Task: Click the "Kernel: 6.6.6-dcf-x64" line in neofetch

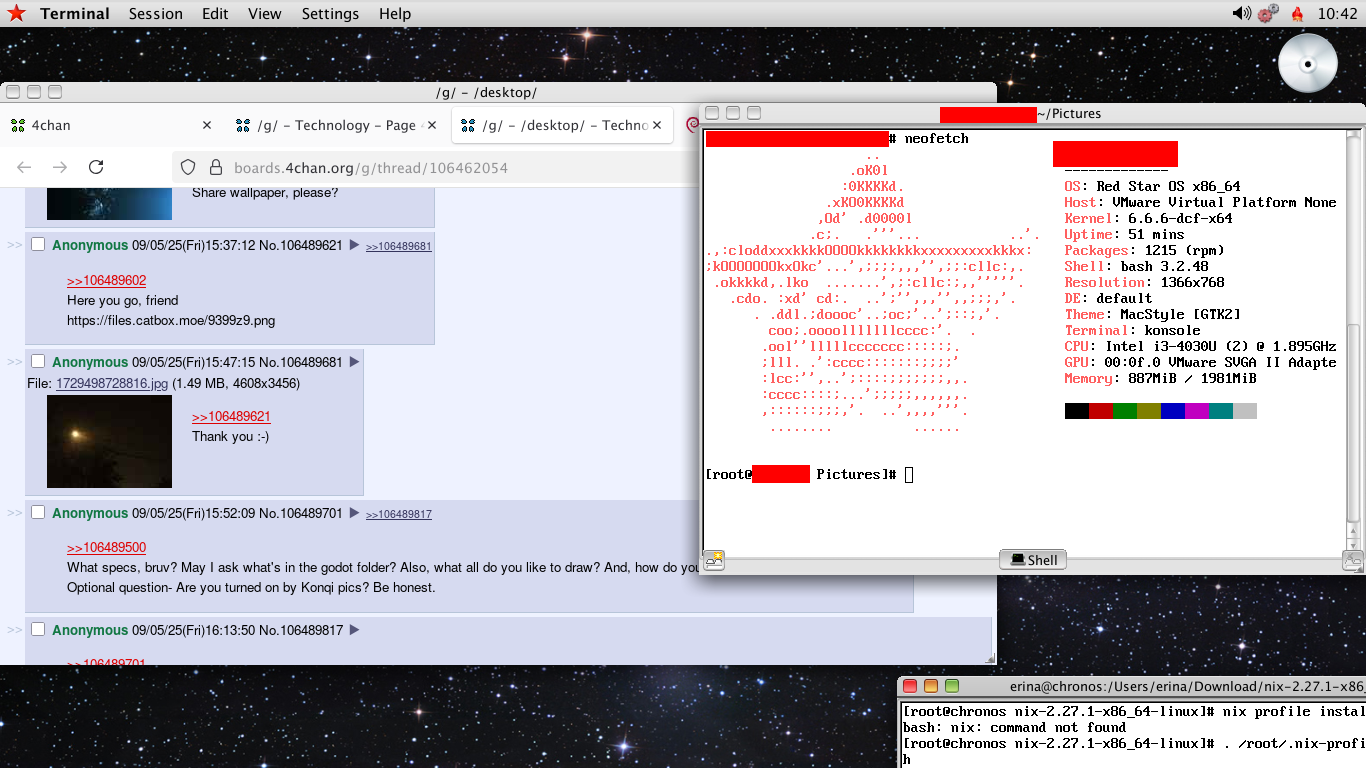Action: (x=1148, y=218)
